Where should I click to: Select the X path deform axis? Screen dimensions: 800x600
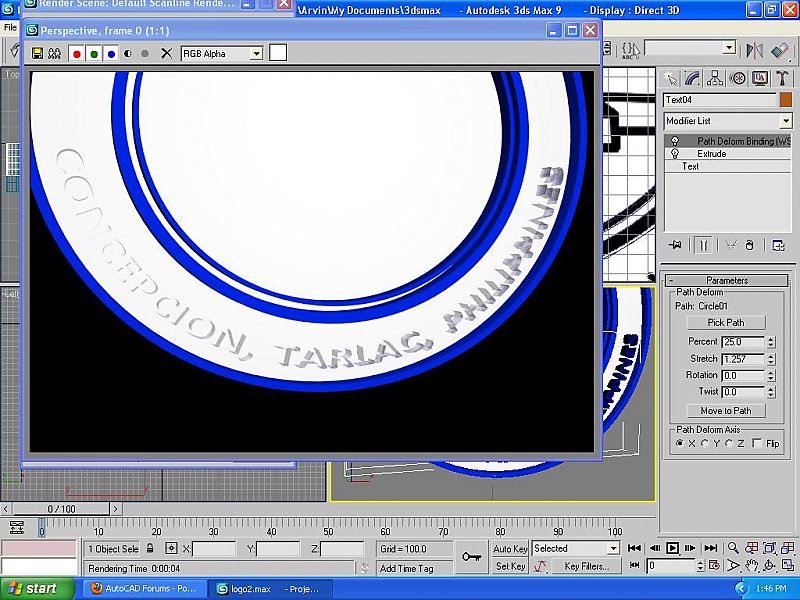(x=680, y=443)
